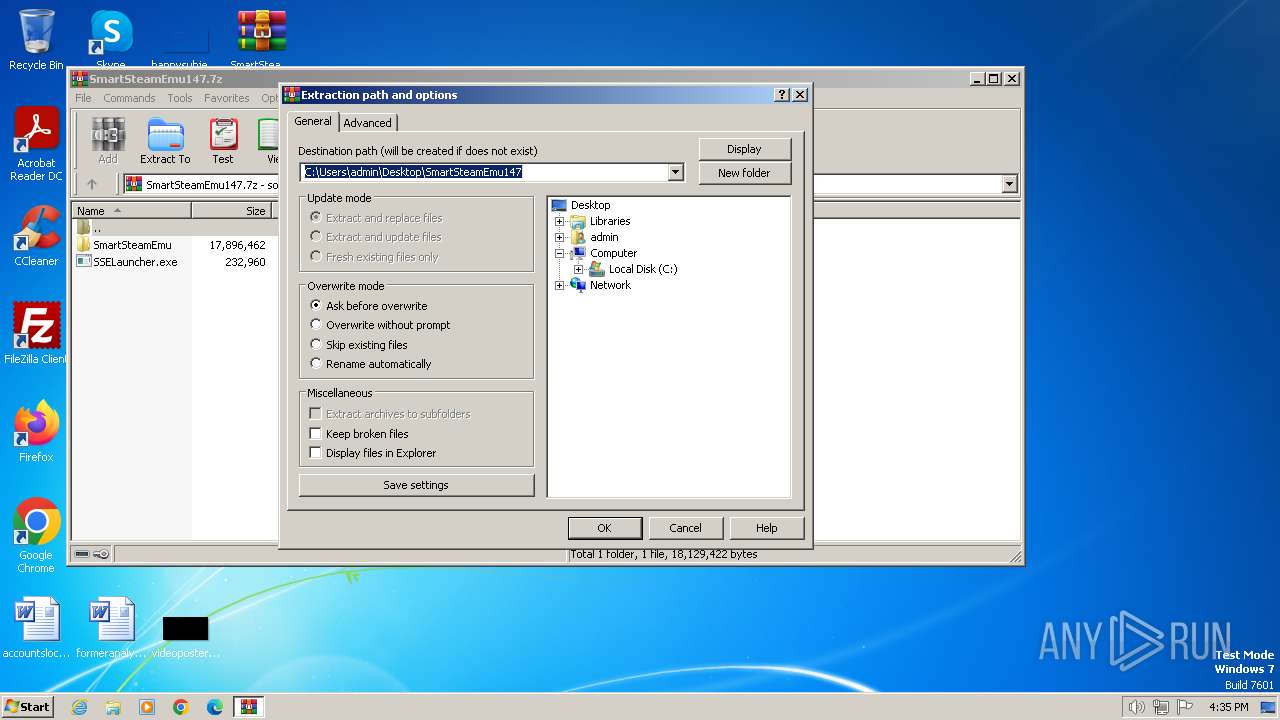This screenshot has width=1280, height=720.
Task: Open Recycle Bin on the desktop
Action: pyautogui.click(x=36, y=40)
